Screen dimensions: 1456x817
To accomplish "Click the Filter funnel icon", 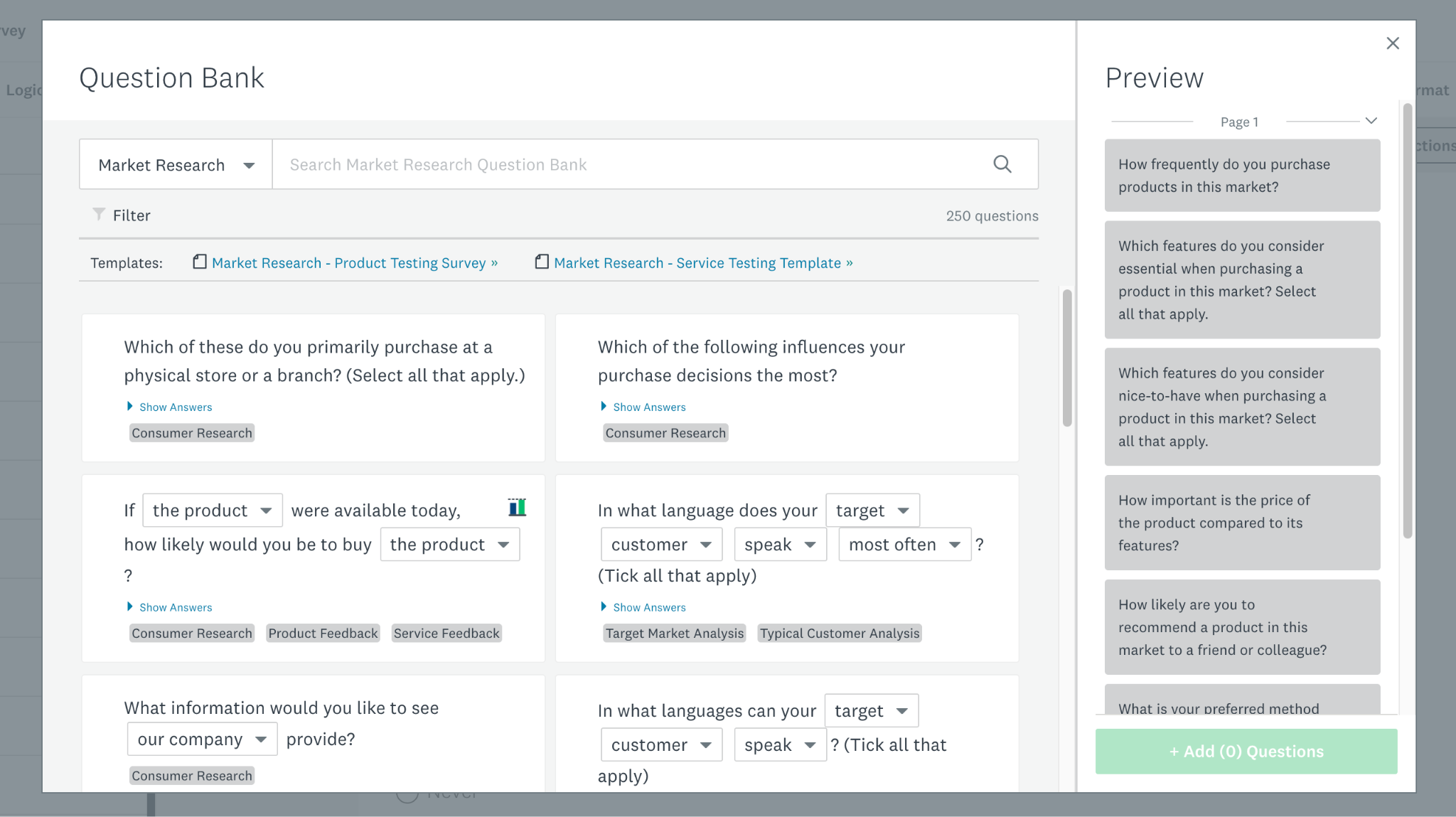I will (x=99, y=214).
